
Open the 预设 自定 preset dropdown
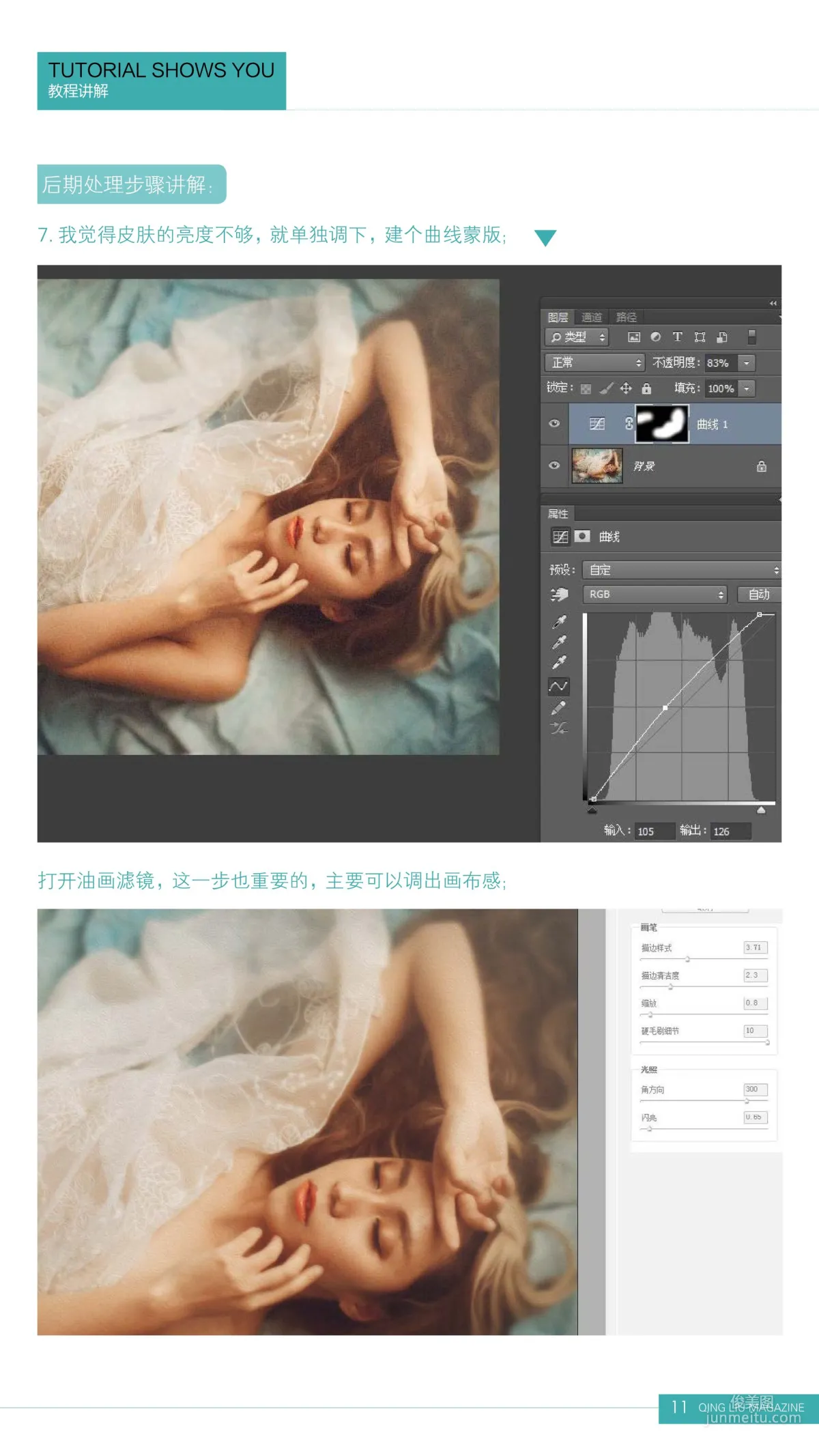coord(682,570)
